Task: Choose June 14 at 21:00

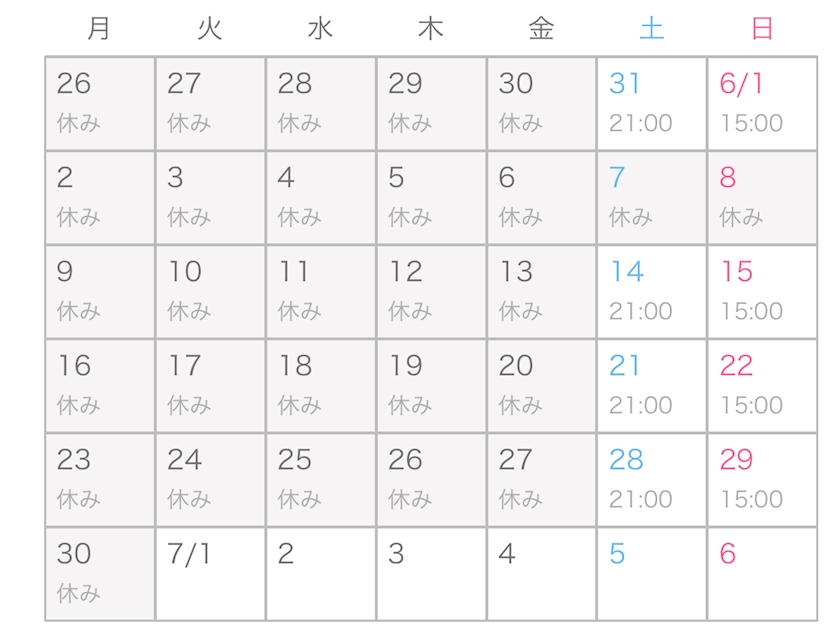Action: [x=651, y=292]
